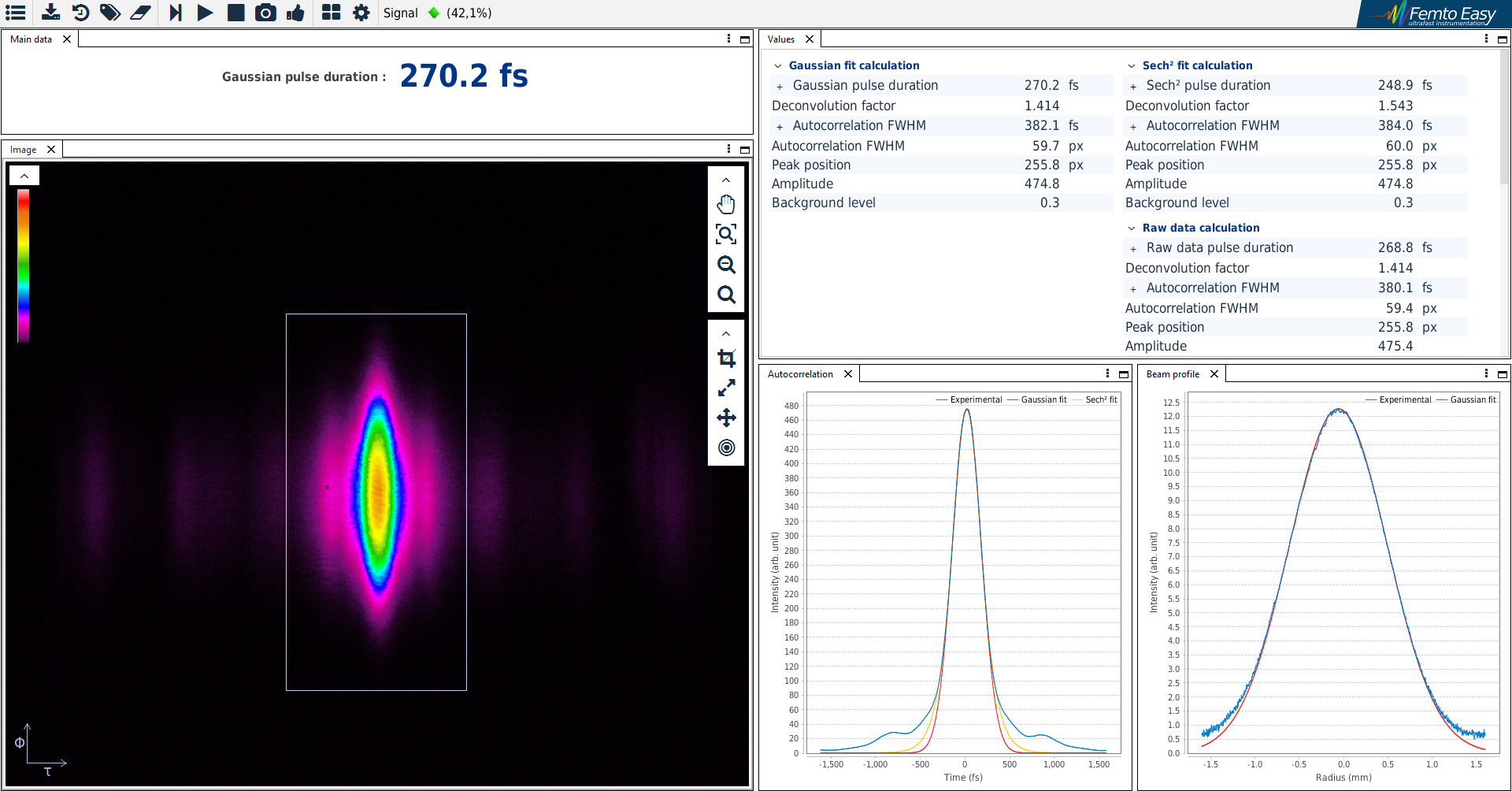Open the history clock icon
1512x791 pixels.
[80, 13]
